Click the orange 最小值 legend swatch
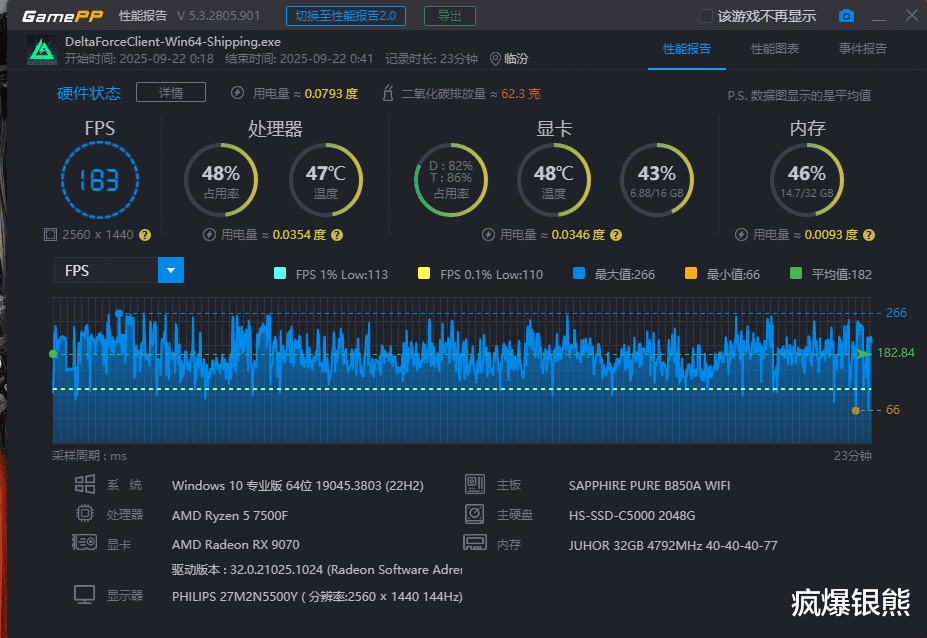 691,273
